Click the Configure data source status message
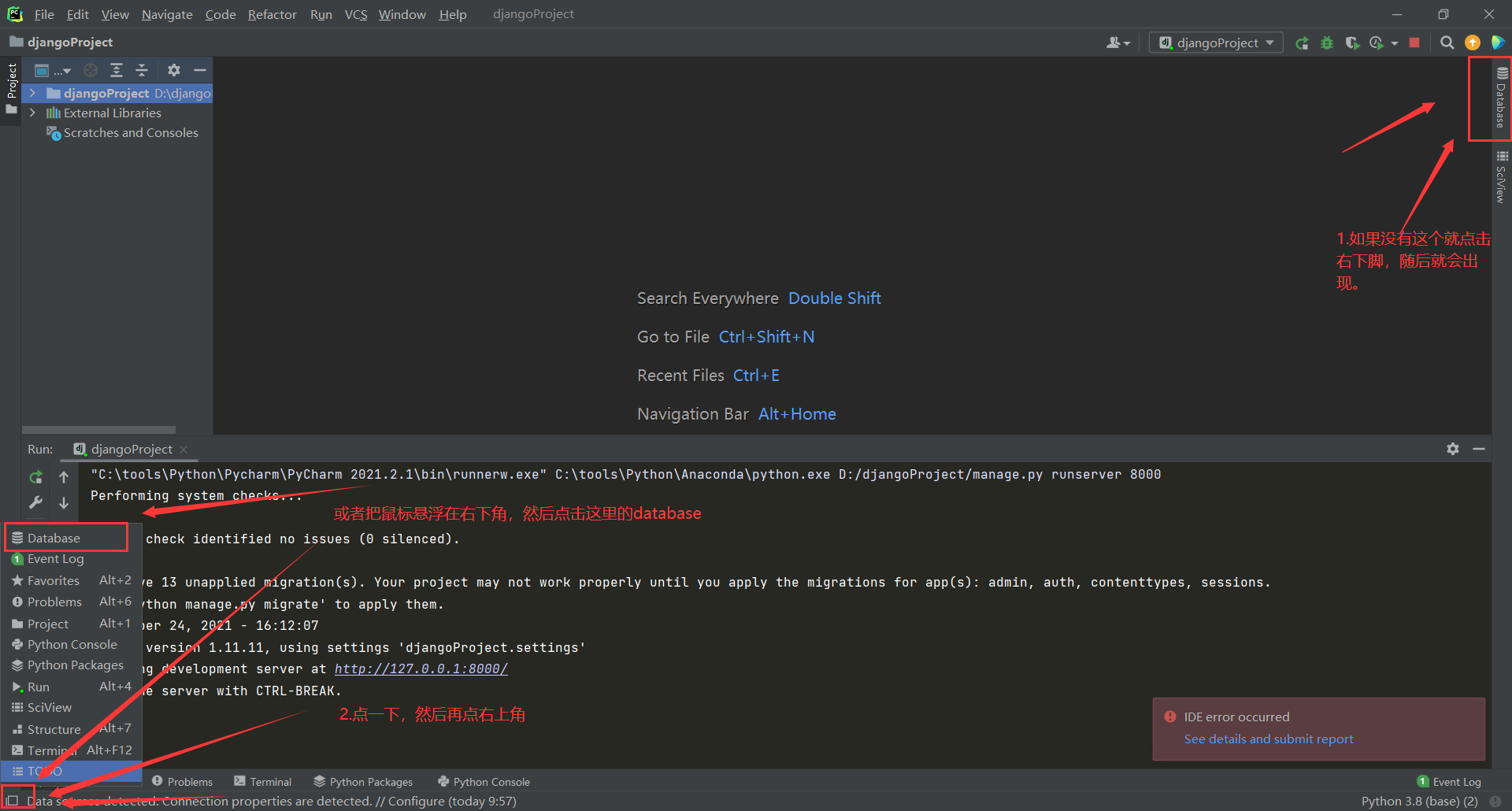The height and width of the screenshot is (811, 1512). pos(272,801)
